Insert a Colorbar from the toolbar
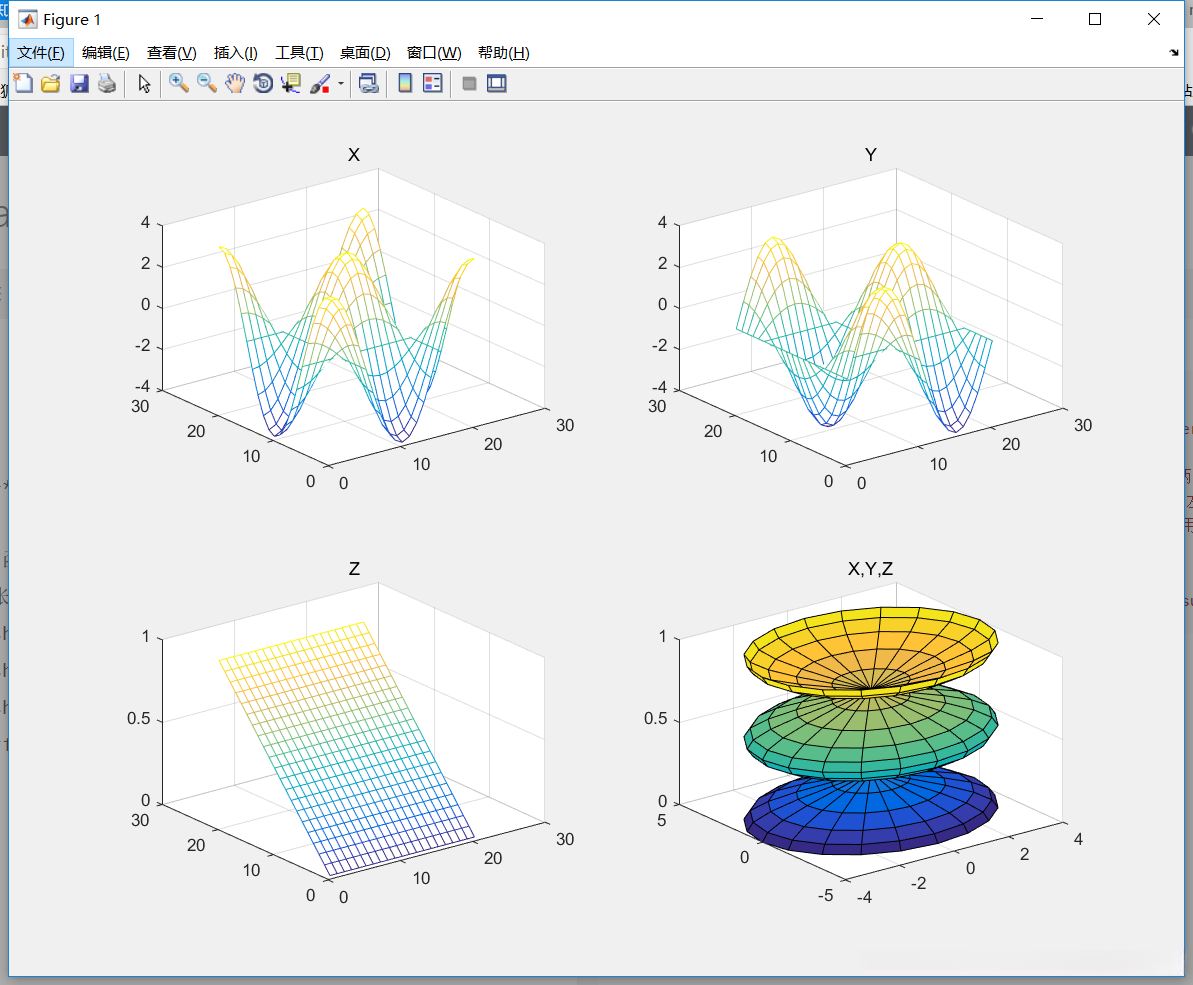 [405, 84]
